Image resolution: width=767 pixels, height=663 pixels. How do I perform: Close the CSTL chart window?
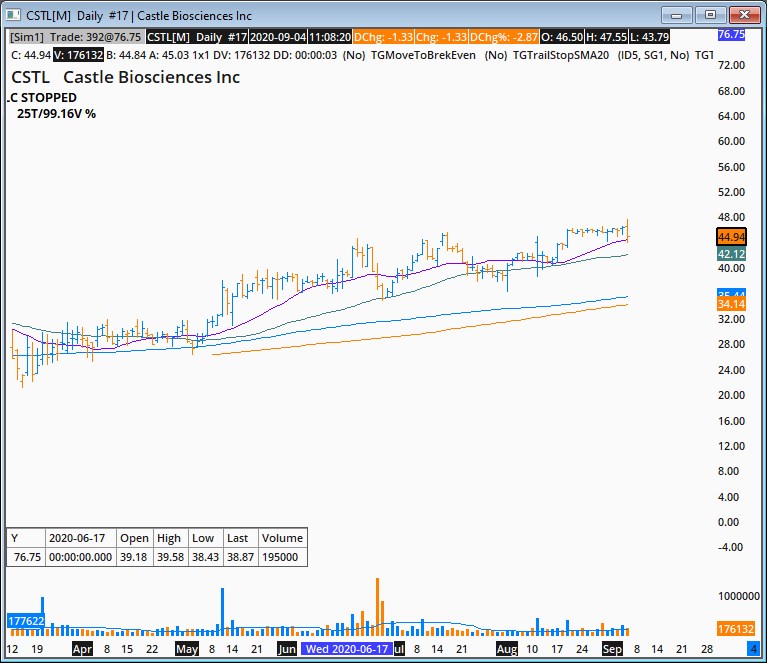[x=744, y=15]
